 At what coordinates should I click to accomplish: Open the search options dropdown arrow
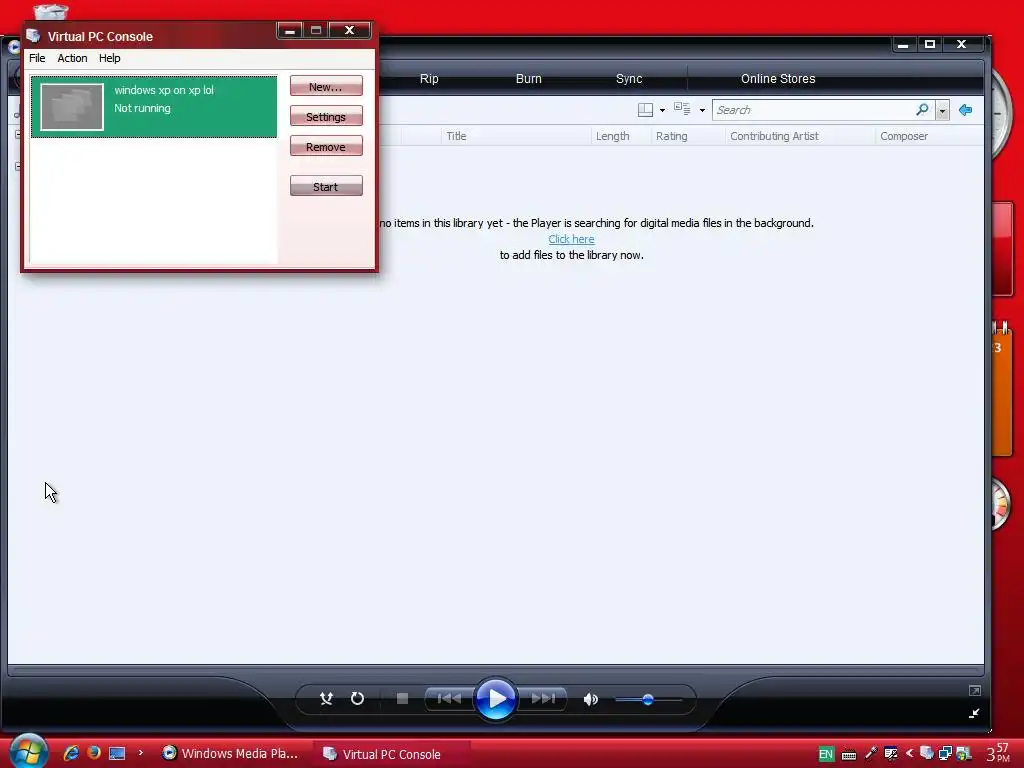pyautogui.click(x=942, y=110)
